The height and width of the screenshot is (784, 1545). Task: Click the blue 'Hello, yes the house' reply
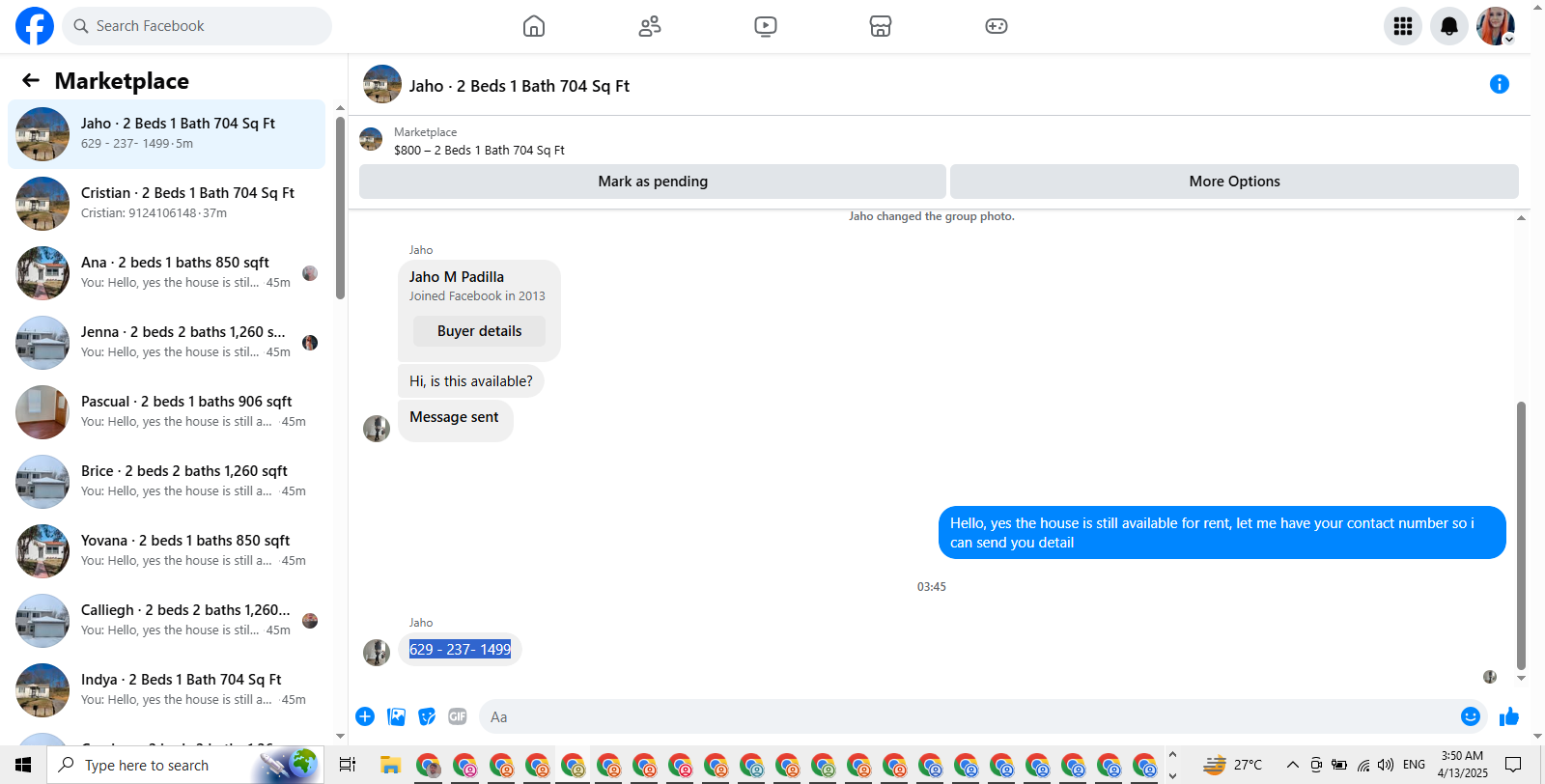coord(1222,533)
